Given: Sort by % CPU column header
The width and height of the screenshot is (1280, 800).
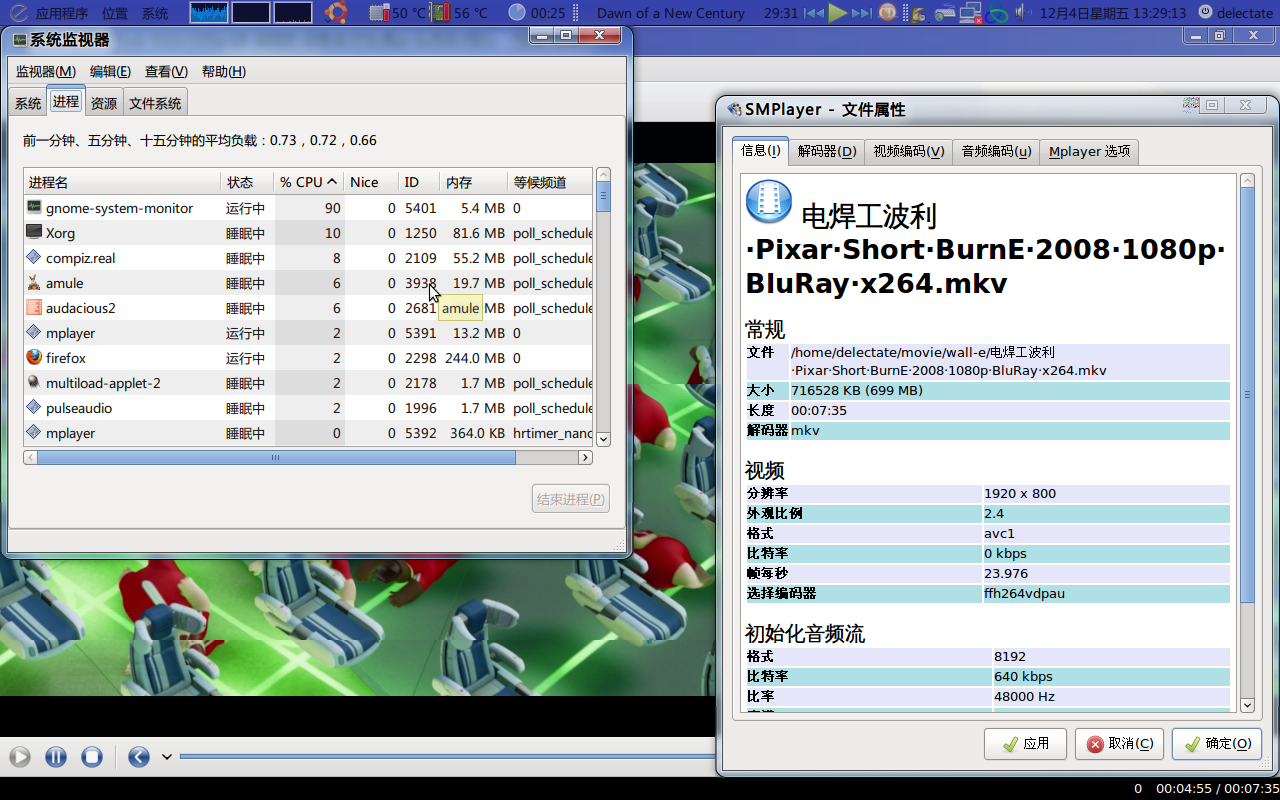Looking at the screenshot, I should (x=308, y=182).
